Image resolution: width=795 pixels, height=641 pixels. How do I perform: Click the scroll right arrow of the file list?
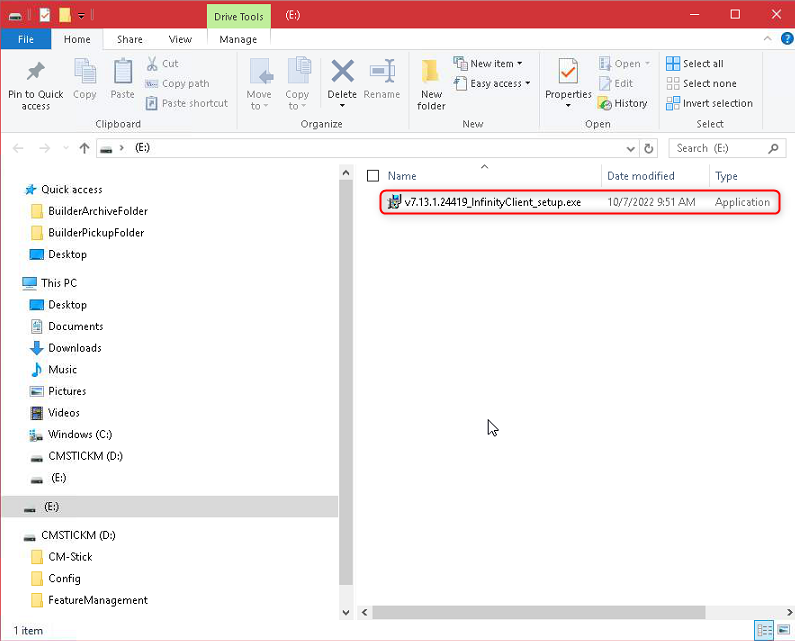[789, 612]
